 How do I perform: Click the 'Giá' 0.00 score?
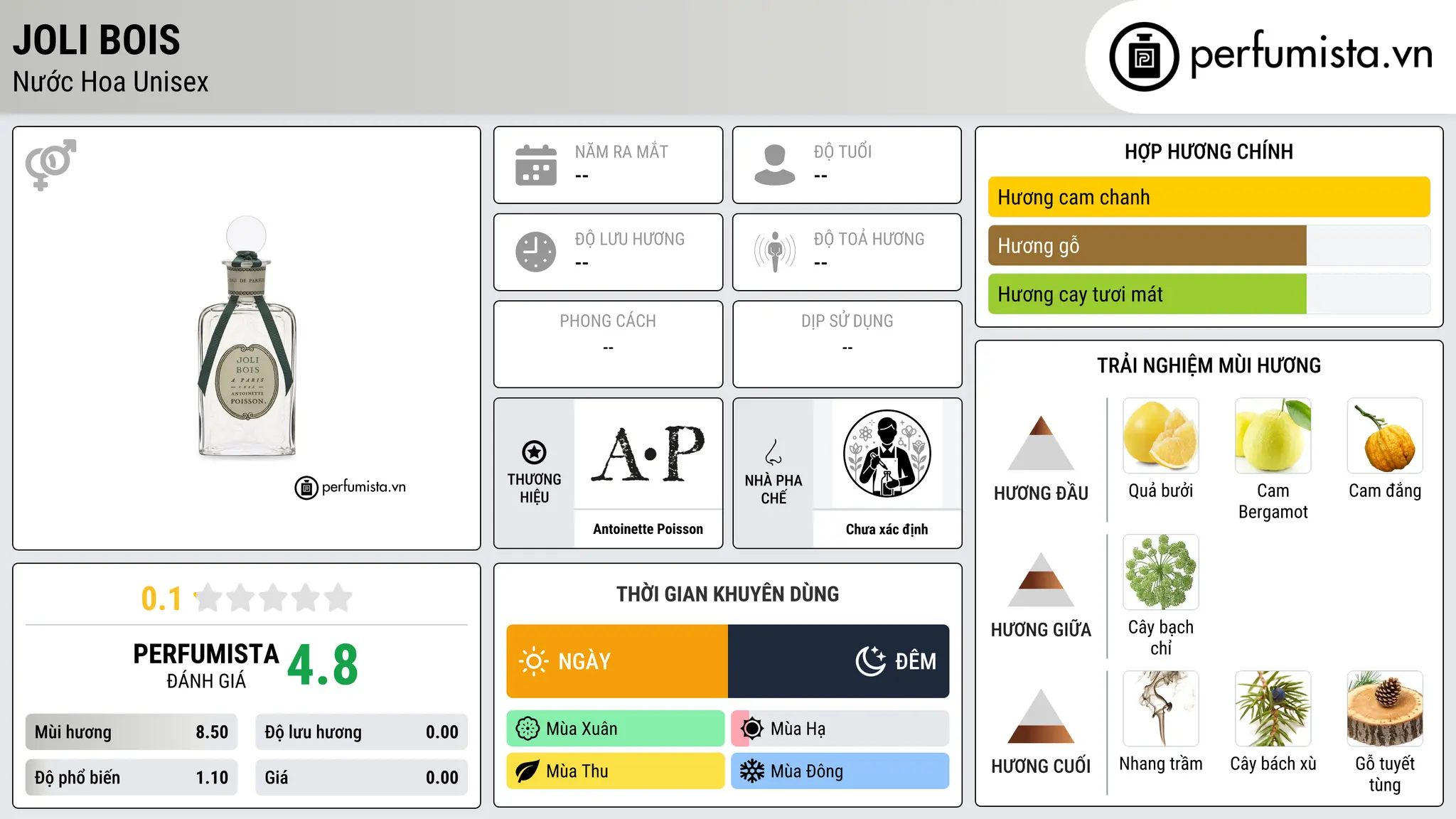point(362,778)
